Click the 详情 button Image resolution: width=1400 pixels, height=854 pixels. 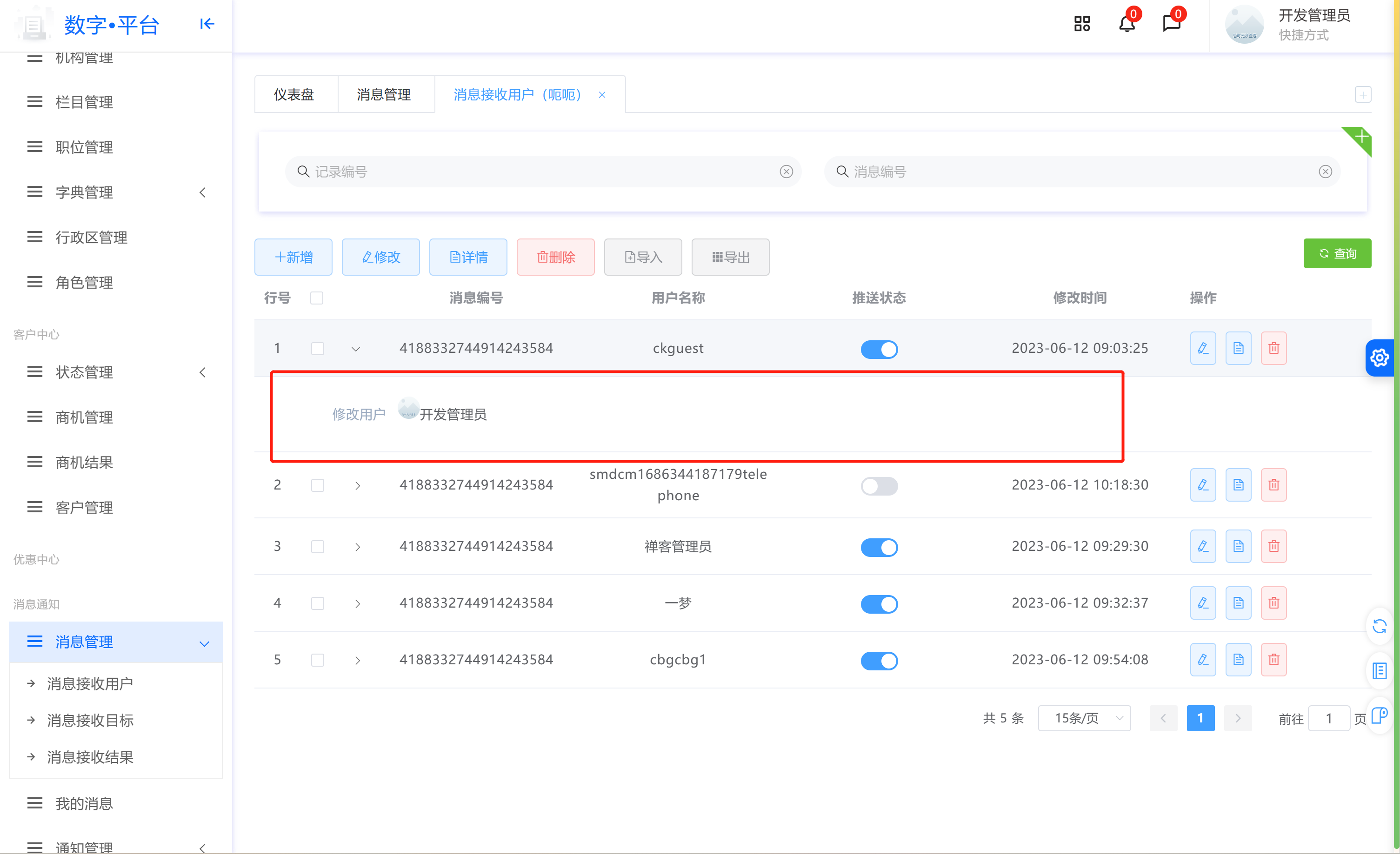tap(468, 257)
